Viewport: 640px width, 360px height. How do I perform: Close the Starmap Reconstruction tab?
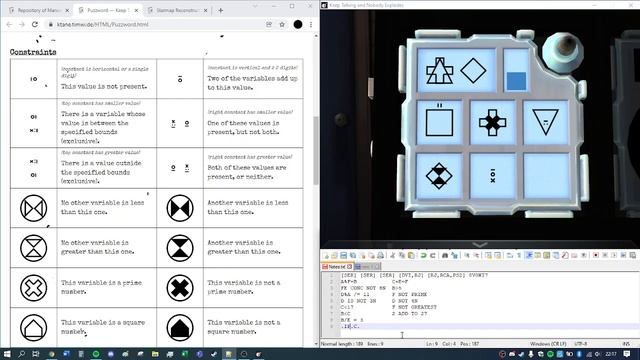[206, 10]
